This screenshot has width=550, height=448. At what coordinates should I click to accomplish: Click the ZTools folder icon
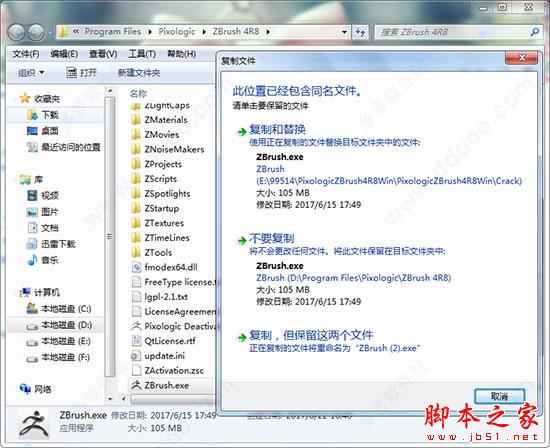coord(136,253)
